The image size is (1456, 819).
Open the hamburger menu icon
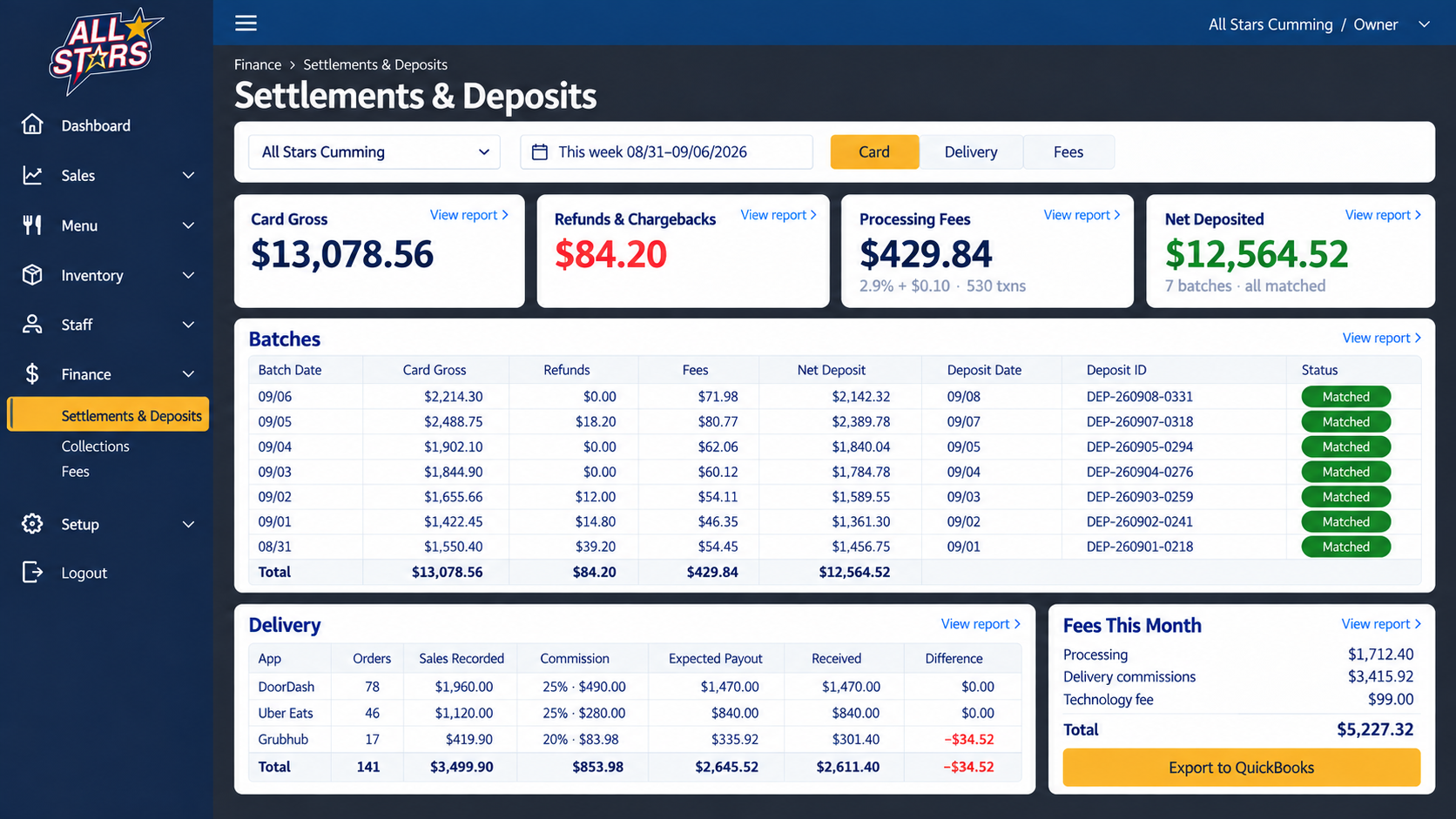coord(246,23)
